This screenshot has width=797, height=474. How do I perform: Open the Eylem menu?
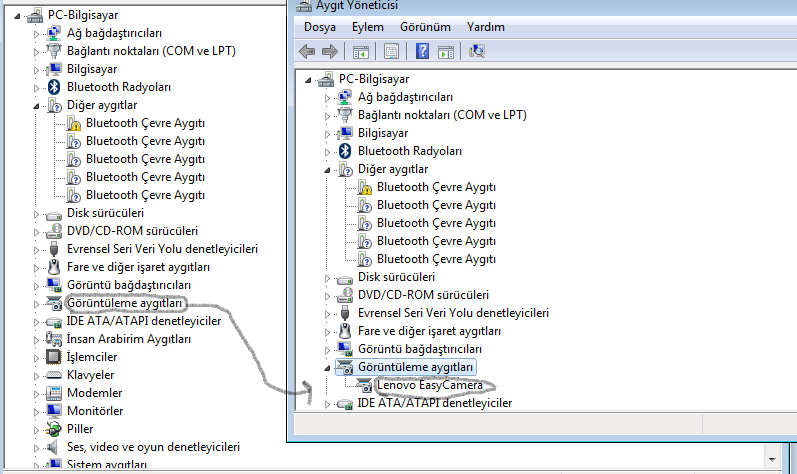(x=367, y=27)
